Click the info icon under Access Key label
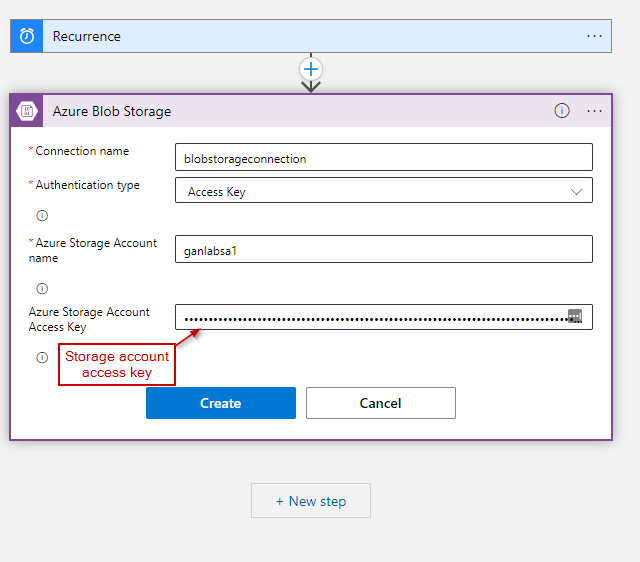640x562 pixels. [42, 357]
